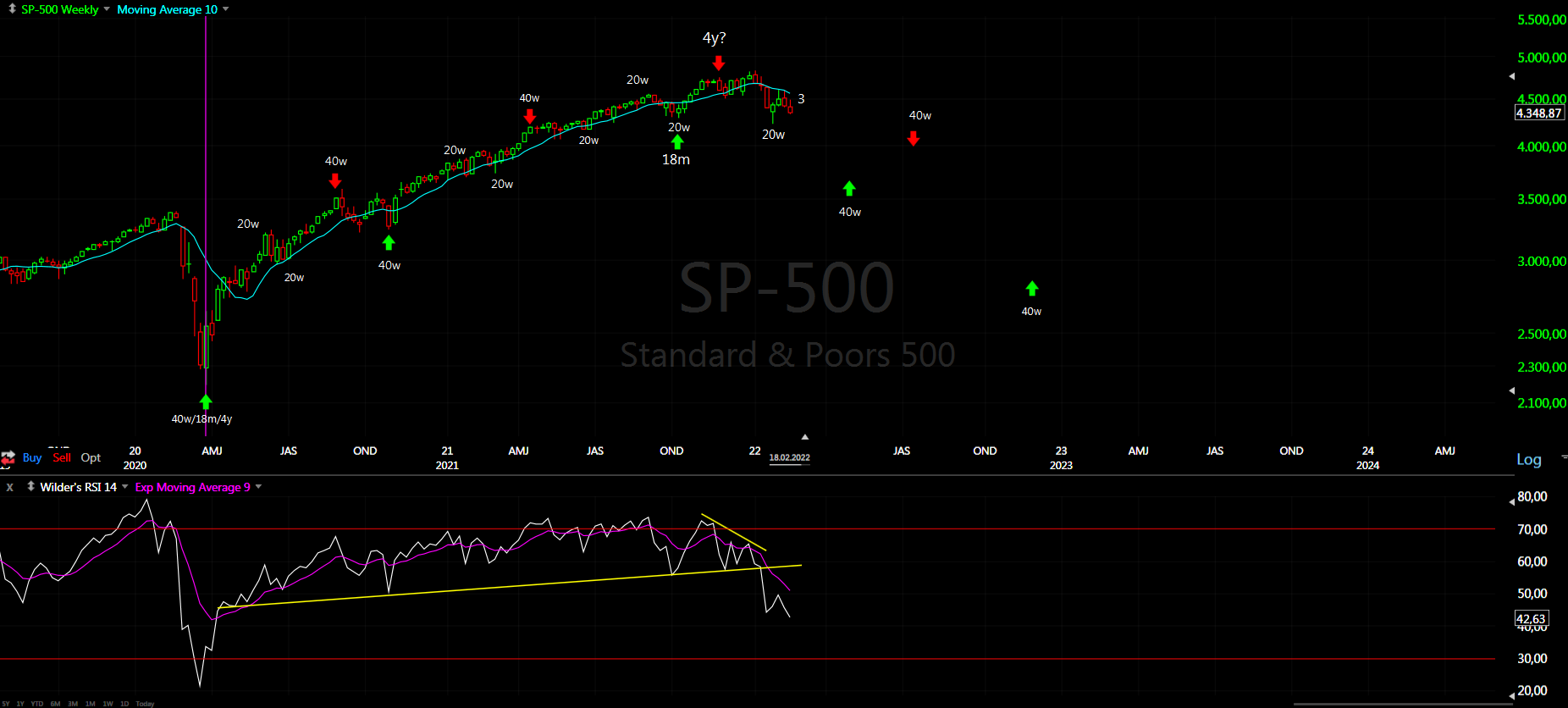Click the green arrow above 40w/18m/4y label

(x=206, y=401)
